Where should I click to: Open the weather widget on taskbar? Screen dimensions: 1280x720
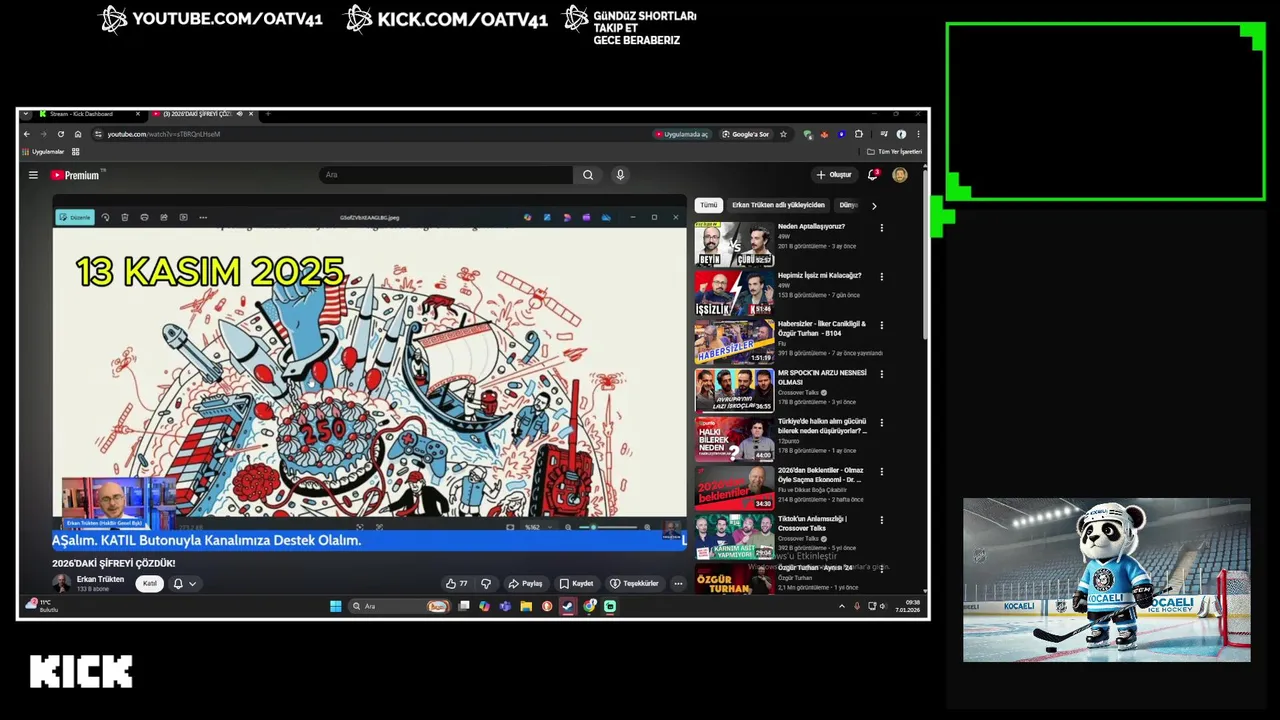42,606
